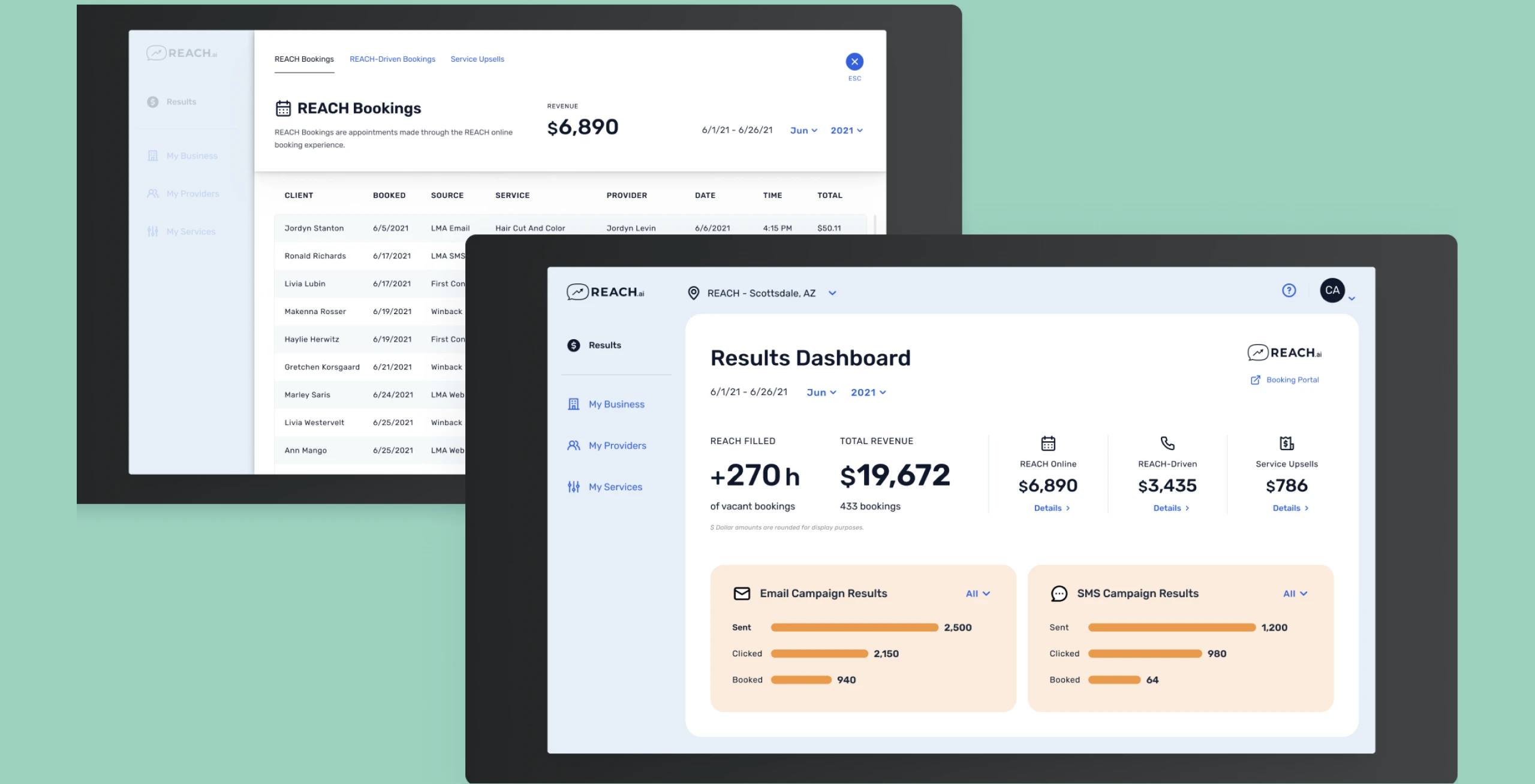Click the My Services sliders icon in dashboard
This screenshot has width=1535, height=784.
[574, 487]
